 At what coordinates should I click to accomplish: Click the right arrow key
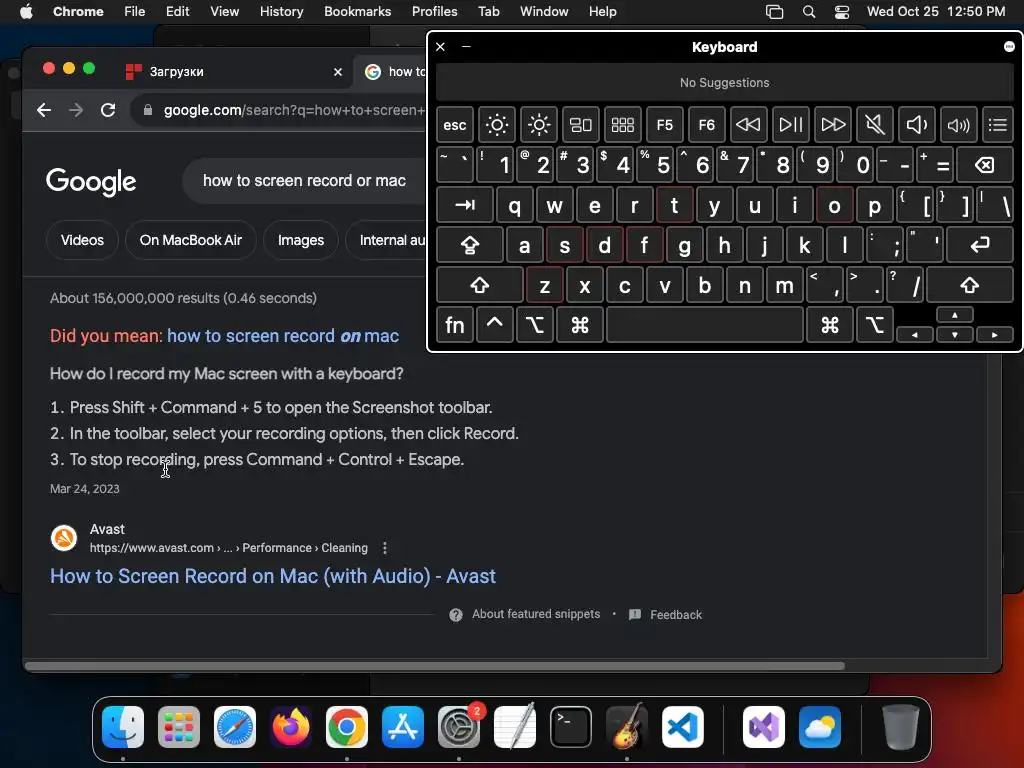click(995, 334)
